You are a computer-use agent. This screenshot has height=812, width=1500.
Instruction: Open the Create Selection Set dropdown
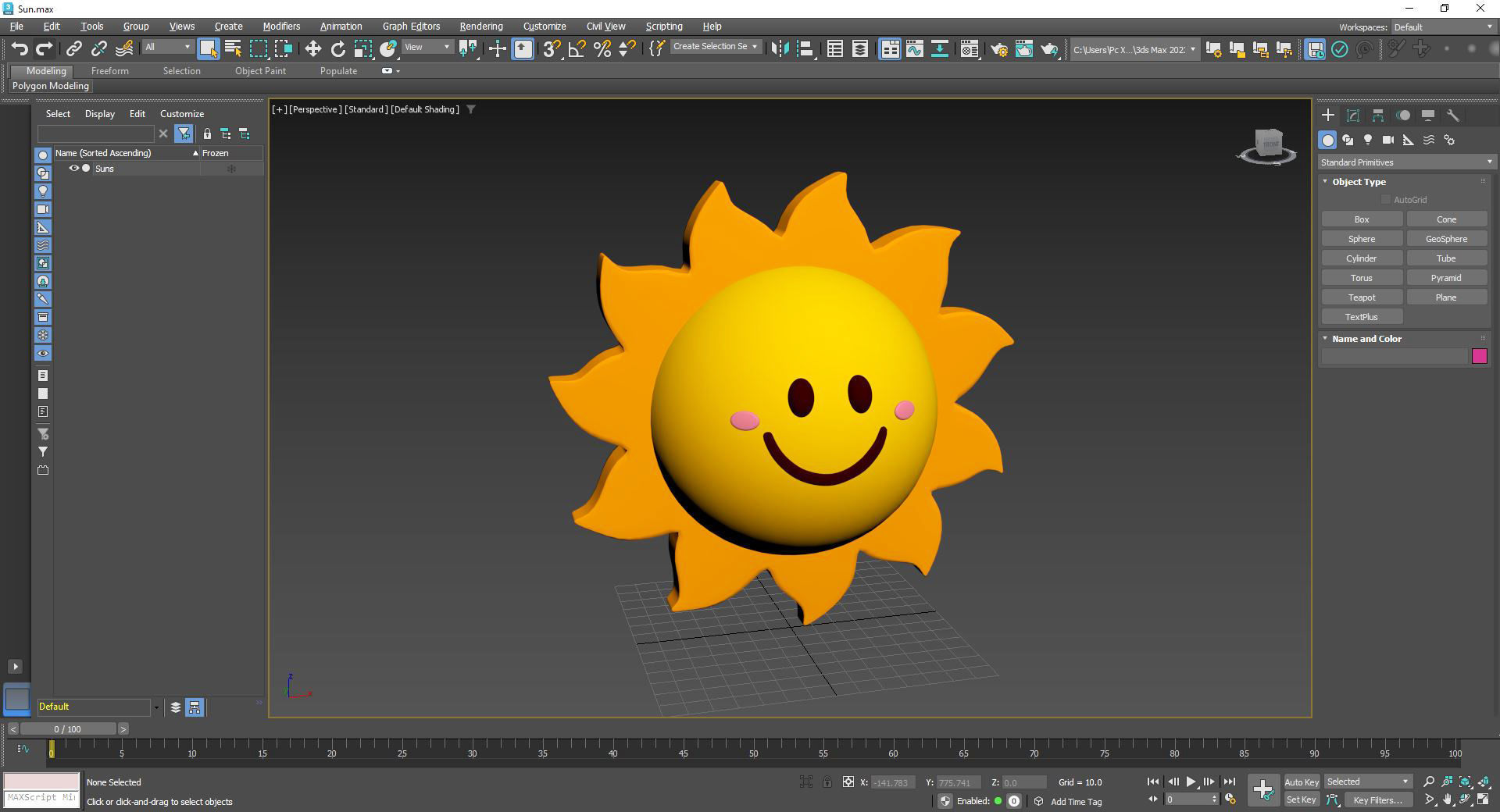pyautogui.click(x=715, y=47)
